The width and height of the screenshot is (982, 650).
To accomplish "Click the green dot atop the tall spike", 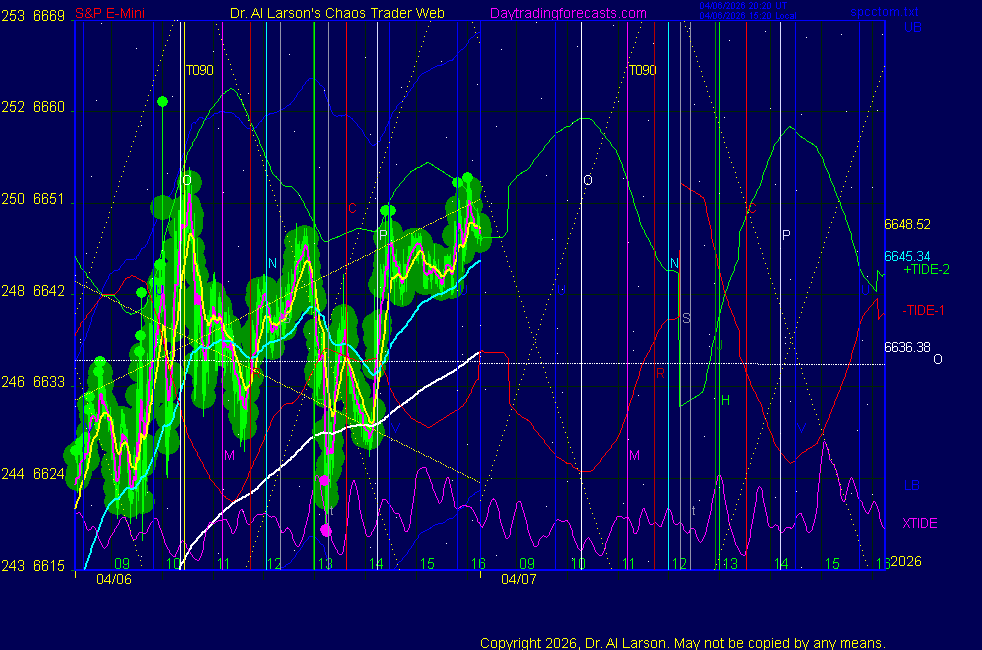I will (x=162, y=101).
